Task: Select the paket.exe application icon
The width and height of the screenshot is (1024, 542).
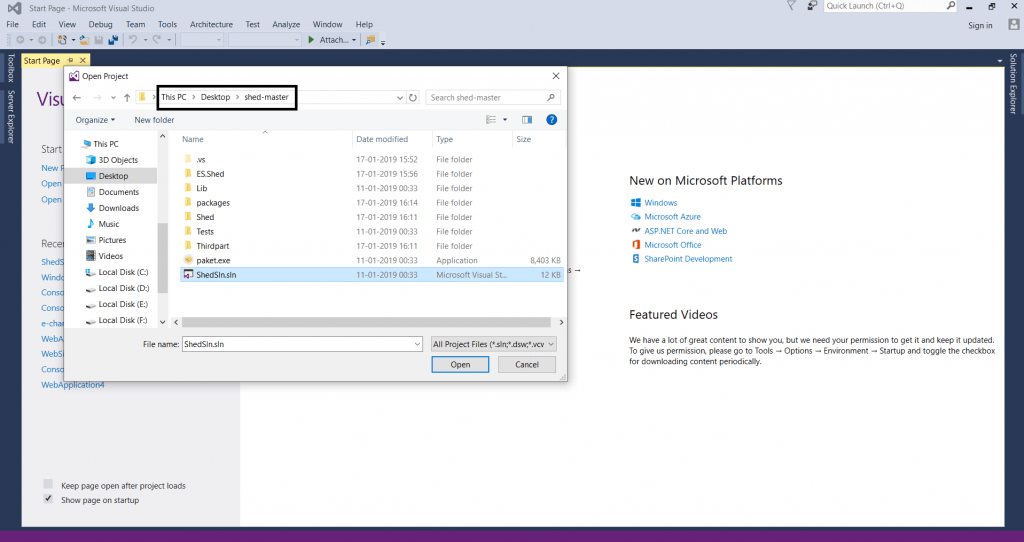Action: pos(188,261)
